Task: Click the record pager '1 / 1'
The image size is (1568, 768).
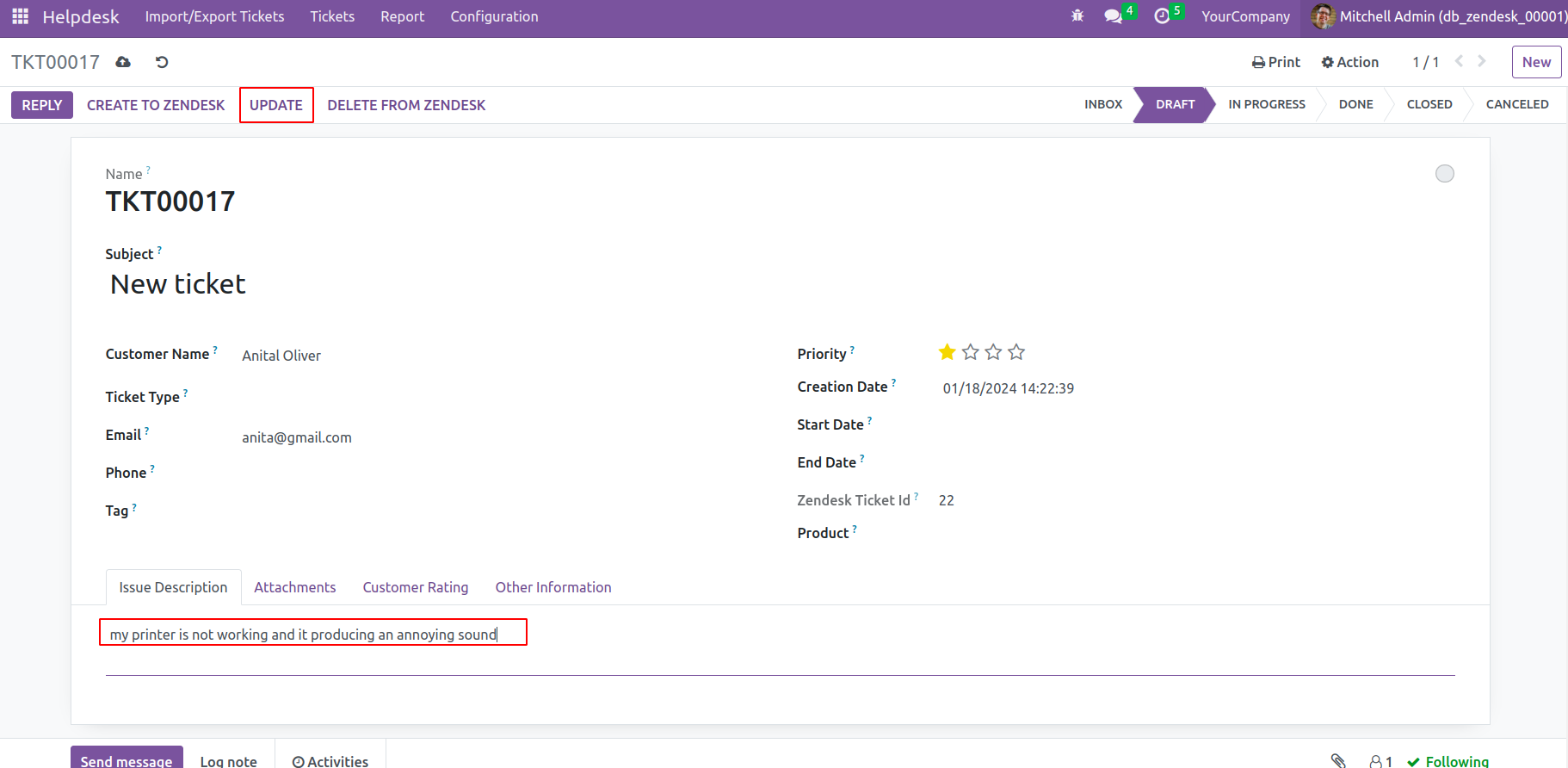Action: point(1426,62)
